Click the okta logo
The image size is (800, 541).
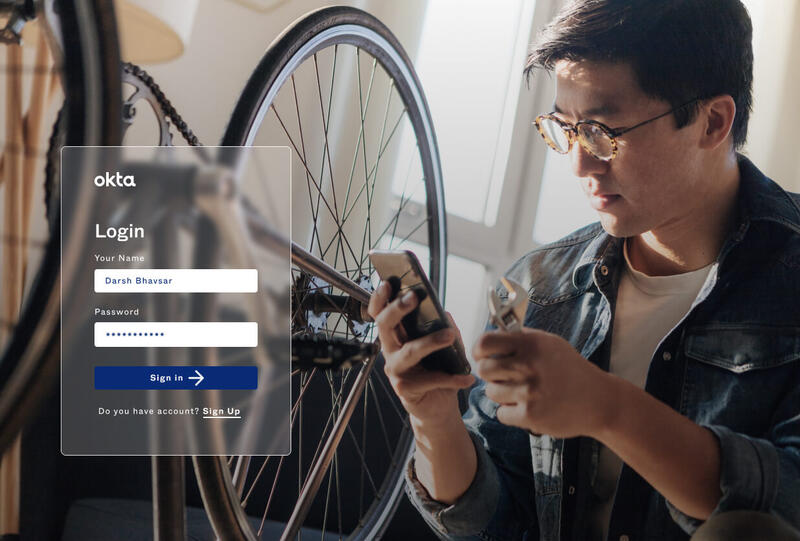click(x=115, y=180)
